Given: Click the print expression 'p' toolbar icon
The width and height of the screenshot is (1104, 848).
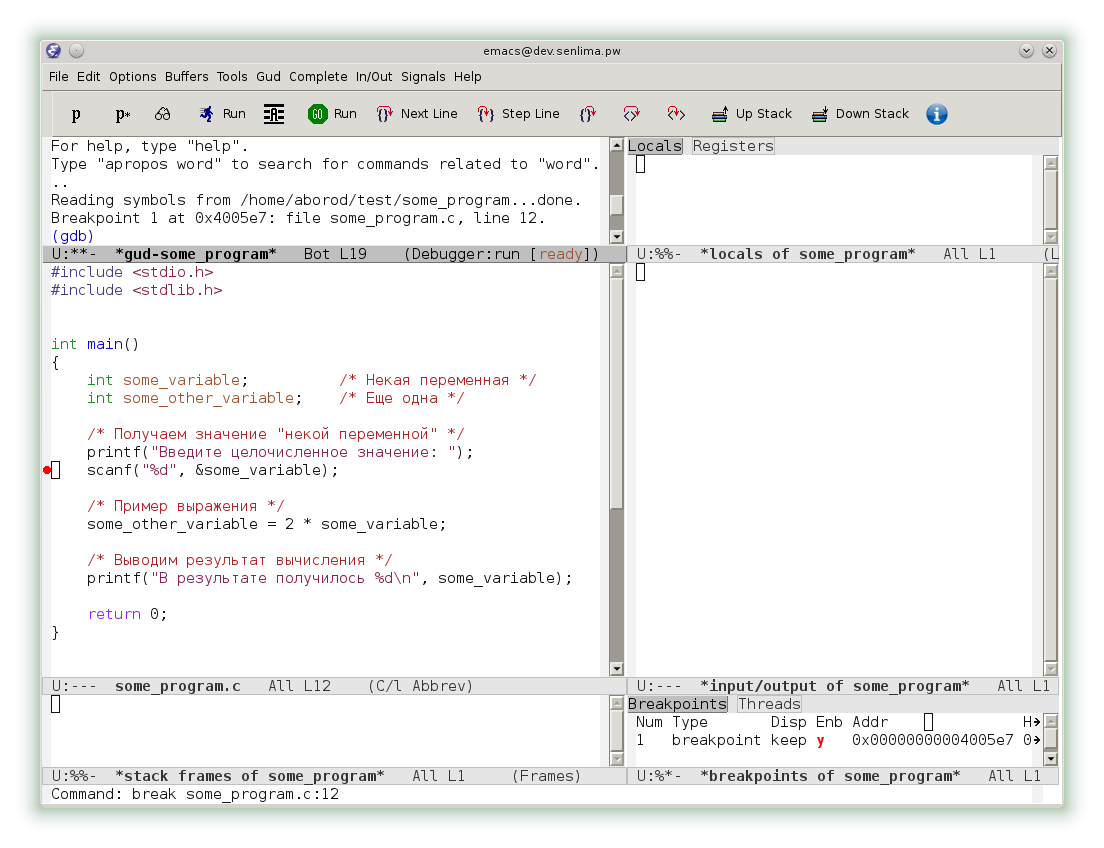Looking at the screenshot, I should click(x=76, y=114).
